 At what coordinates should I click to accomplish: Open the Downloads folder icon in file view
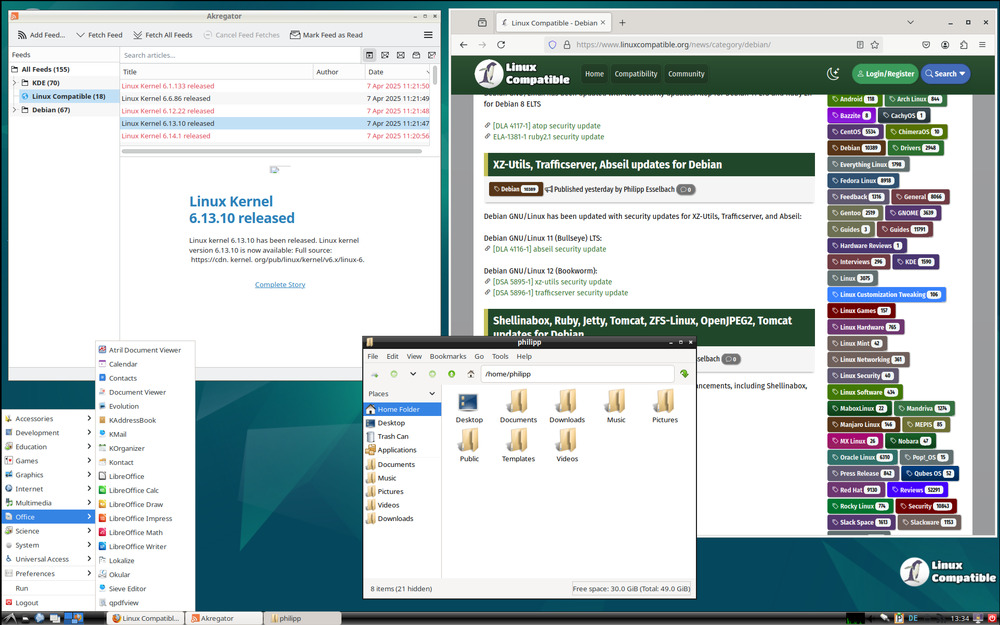click(566, 406)
